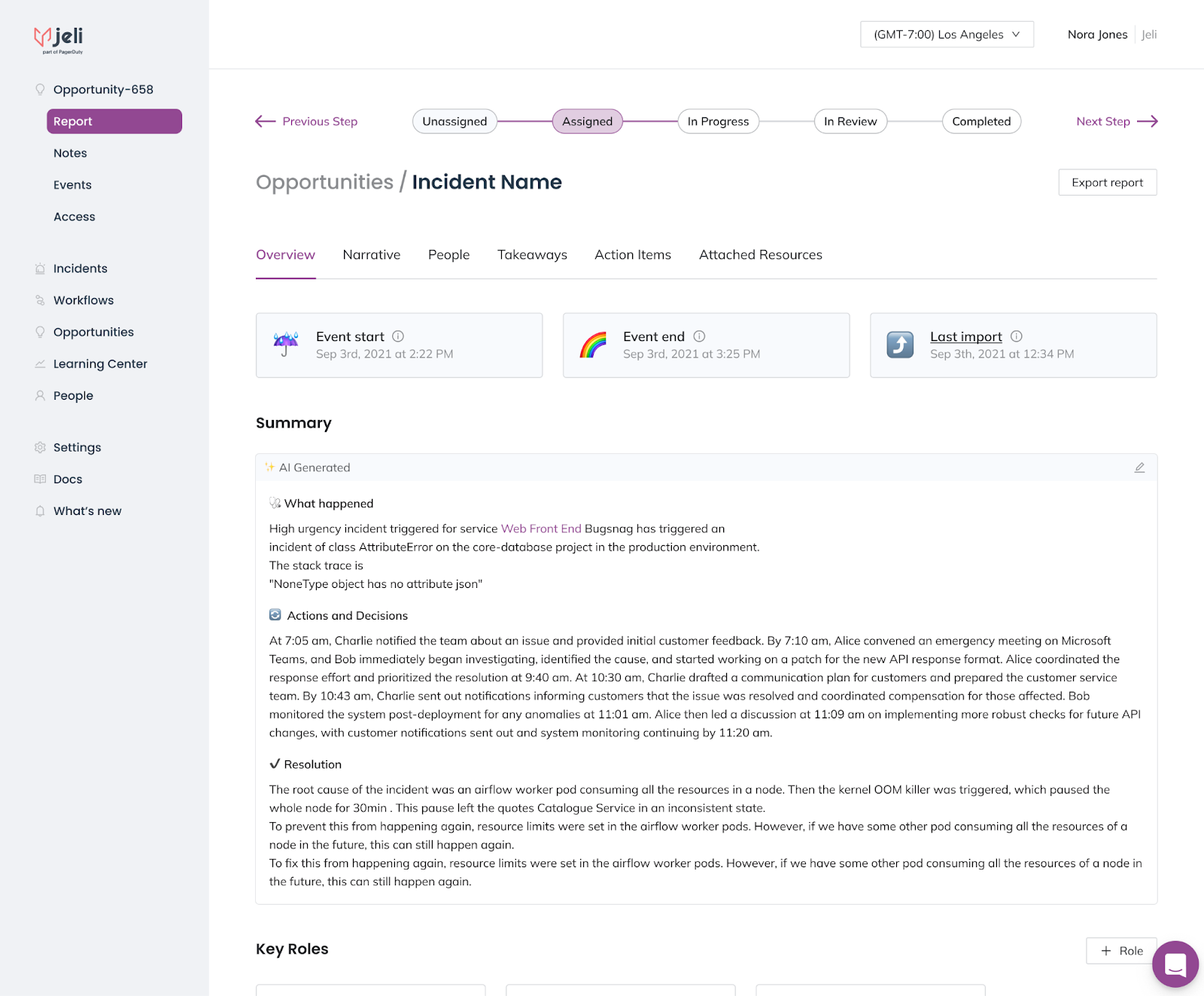Expand the Opportunity-658 sidebar section
Viewport: 1204px width, 996px height.
click(x=103, y=90)
